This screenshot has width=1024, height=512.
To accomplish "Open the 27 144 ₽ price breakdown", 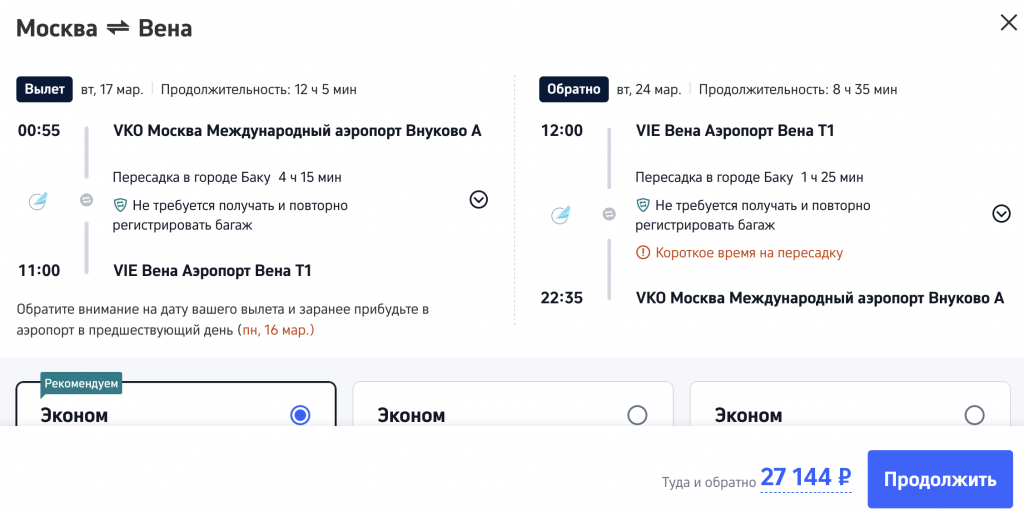I will (x=805, y=478).
